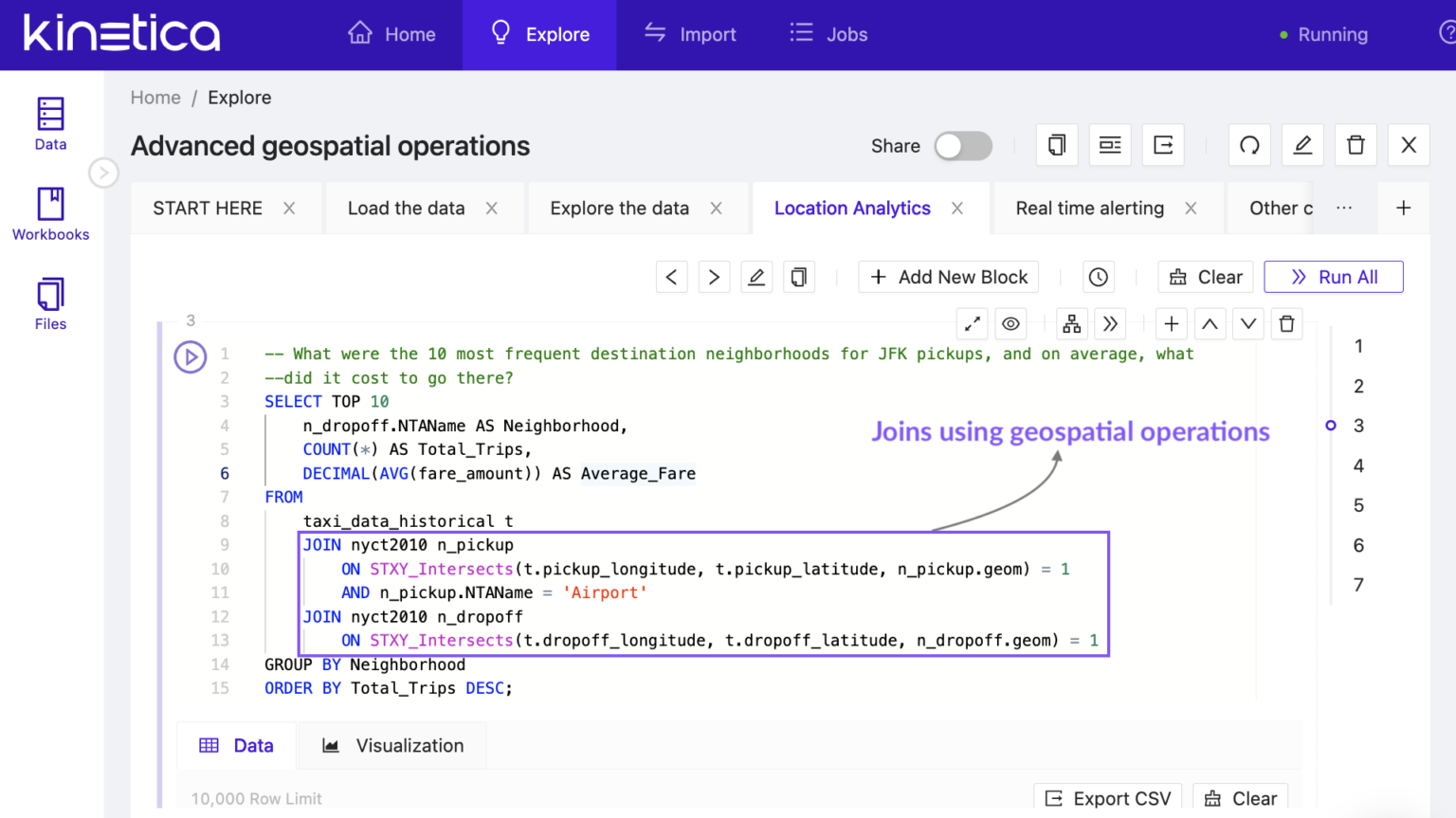1456x818 pixels.
Task: Click the expand code block icon
Action: pyautogui.click(x=972, y=323)
